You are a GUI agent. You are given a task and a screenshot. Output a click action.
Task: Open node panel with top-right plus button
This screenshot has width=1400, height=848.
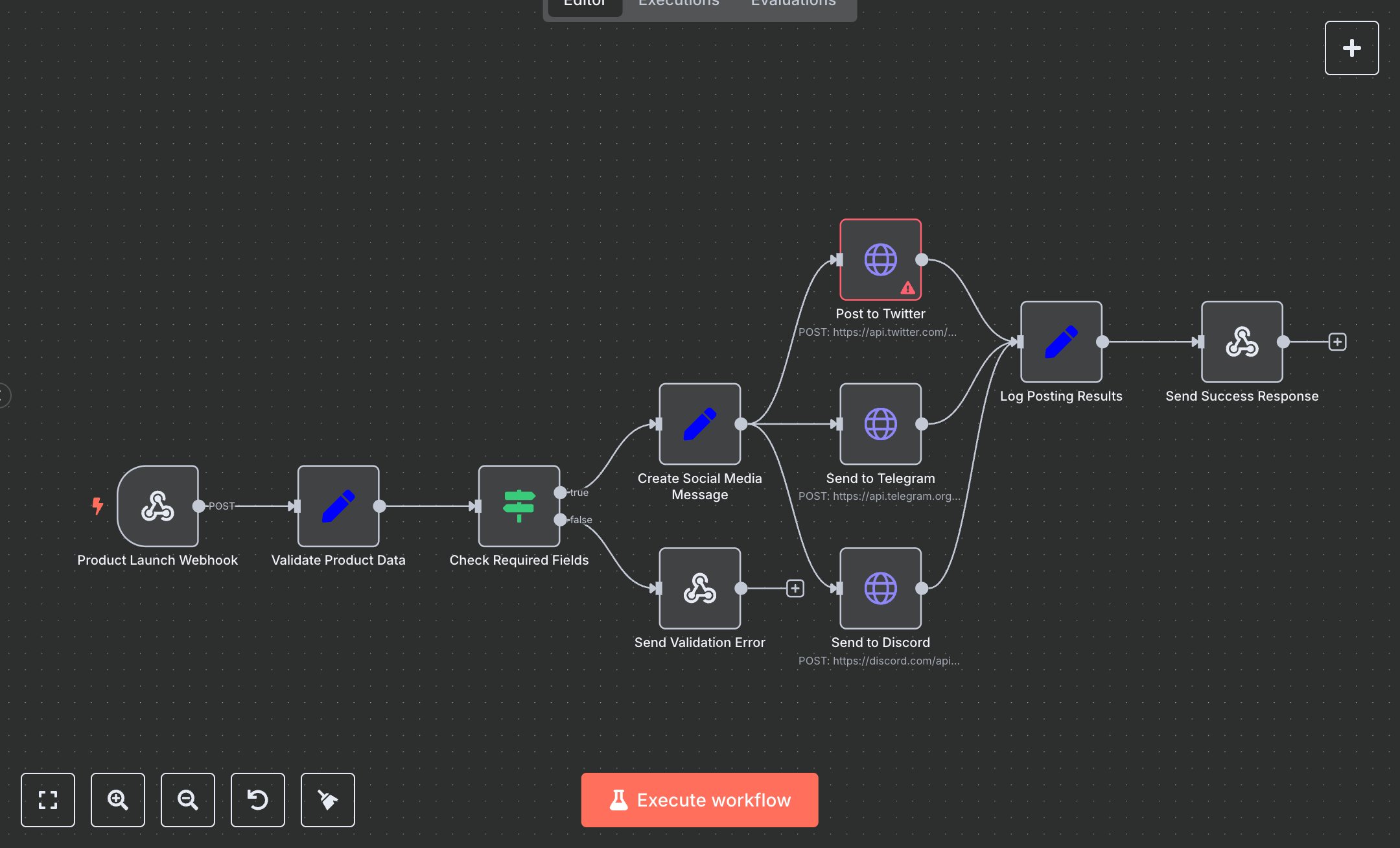pyautogui.click(x=1351, y=47)
